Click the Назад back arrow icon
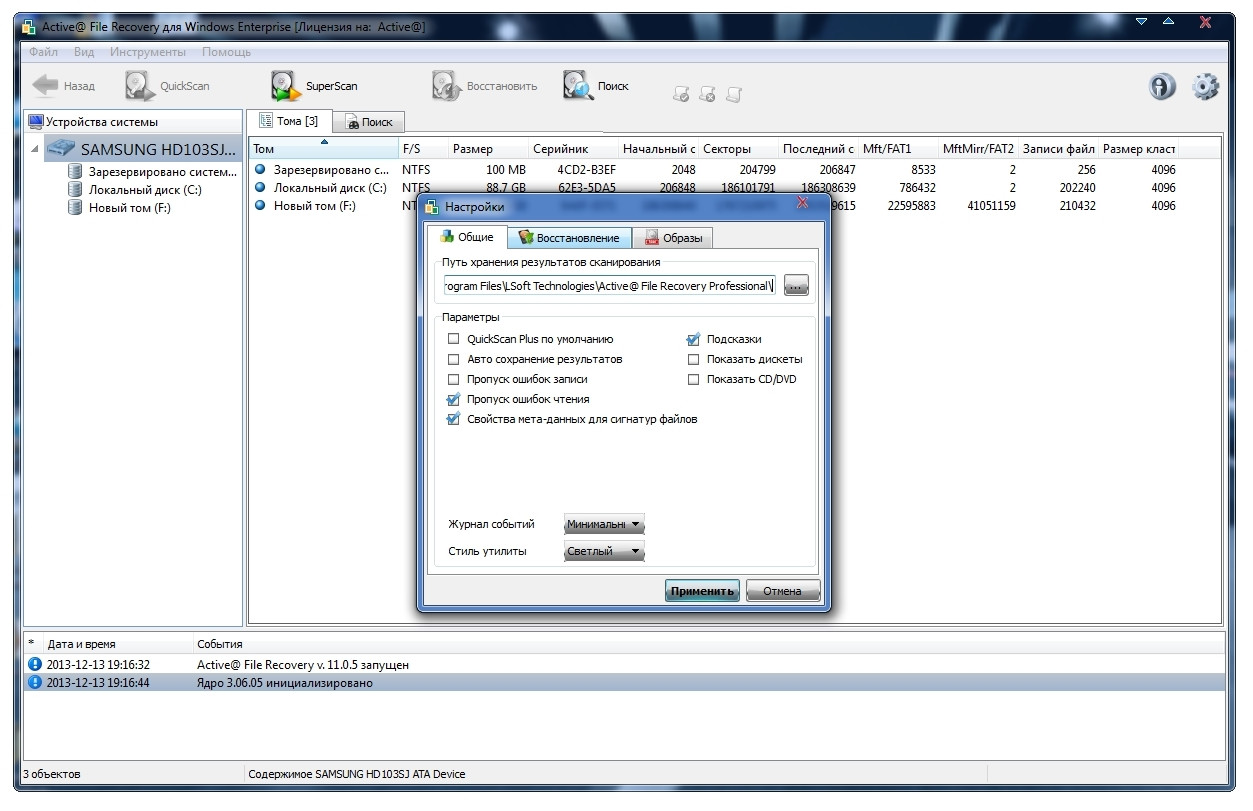The height and width of the screenshot is (811, 1253). [45, 86]
